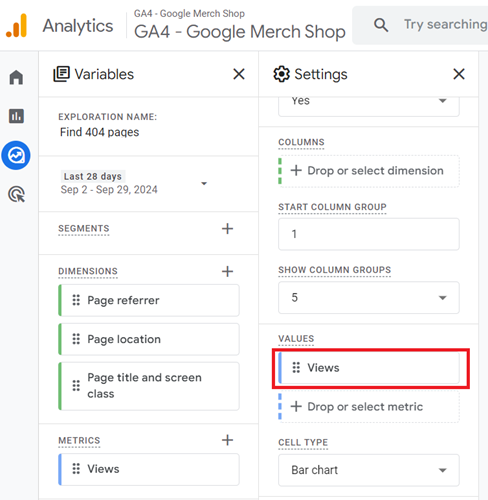Select the Explore icon in sidebar

[x=16, y=155]
